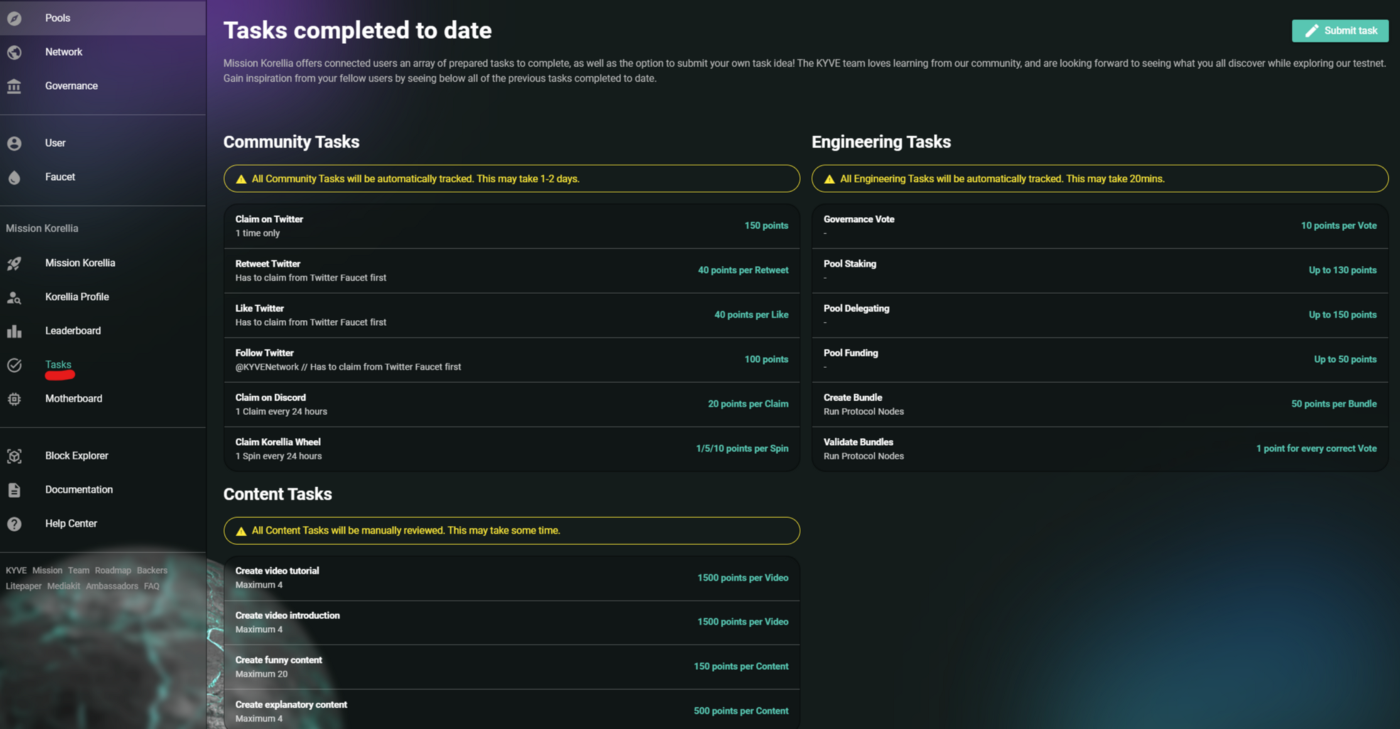
Task: Select the Pool Delegating task row
Action: 1100,315
